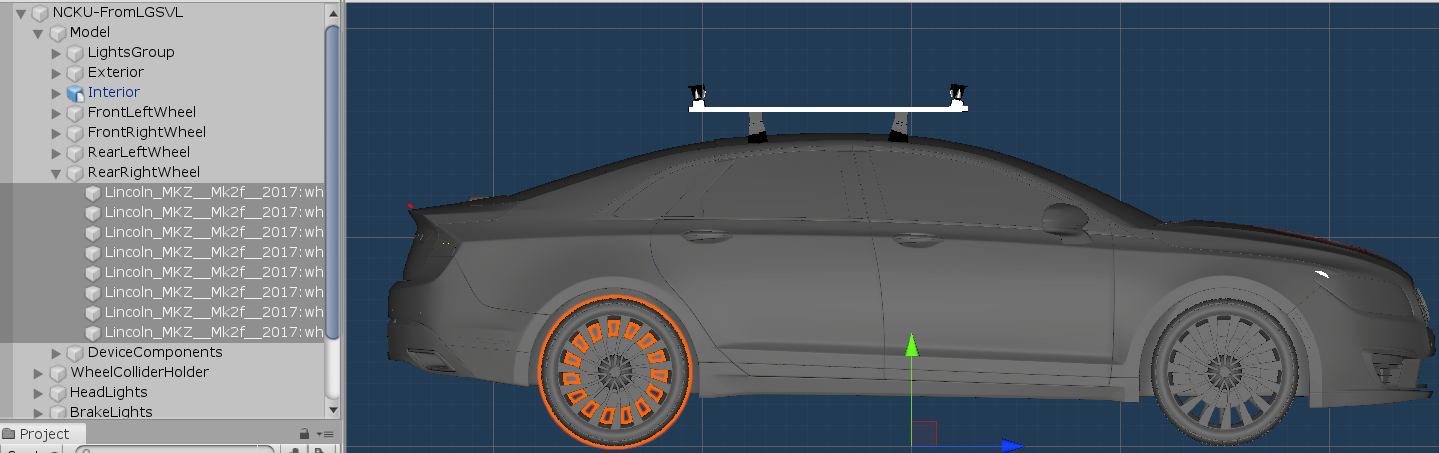
Task: Select the HeadLights label
Action: [108, 392]
